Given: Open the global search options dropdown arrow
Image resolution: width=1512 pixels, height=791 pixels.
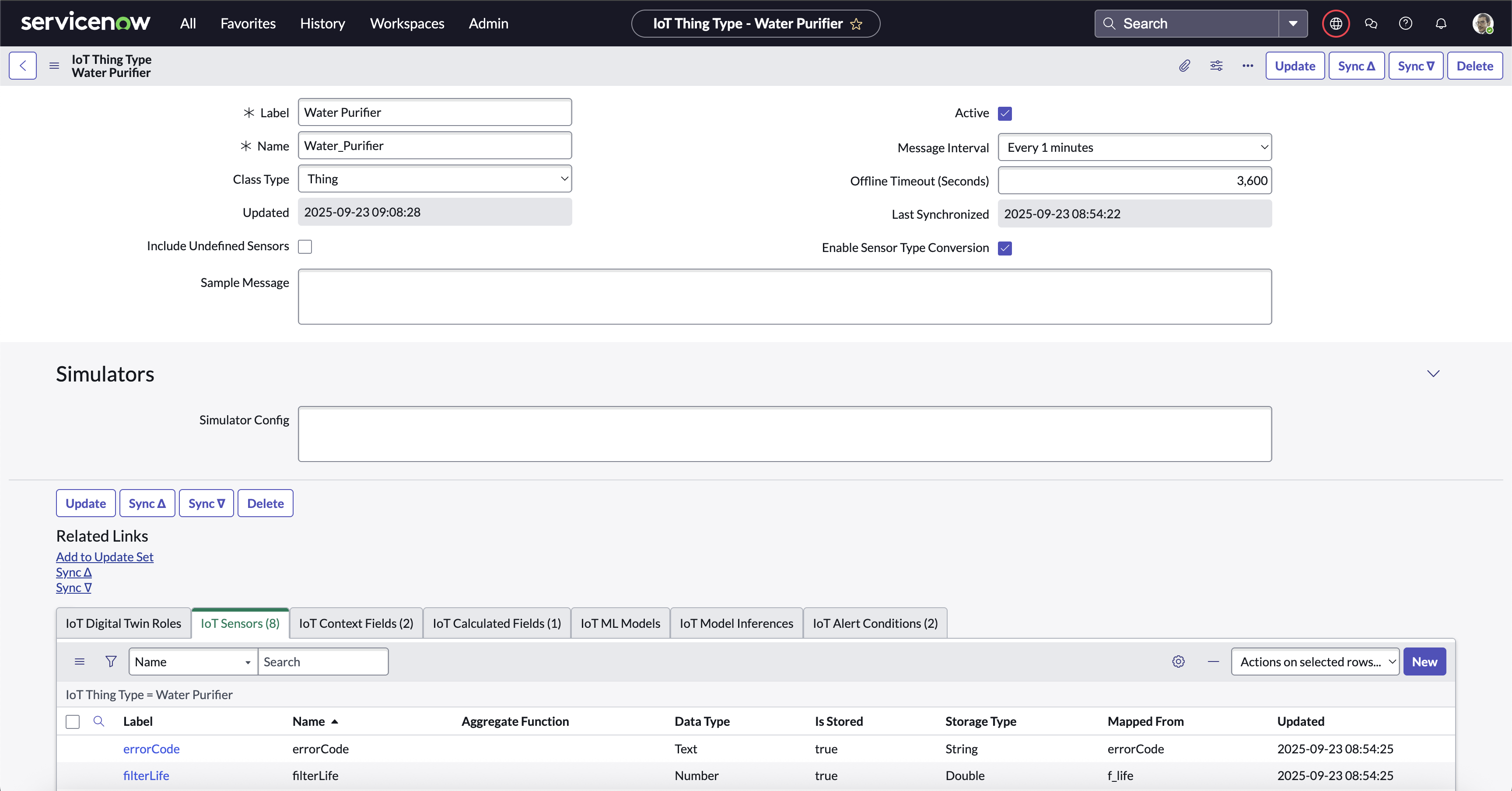Looking at the screenshot, I should point(1293,24).
